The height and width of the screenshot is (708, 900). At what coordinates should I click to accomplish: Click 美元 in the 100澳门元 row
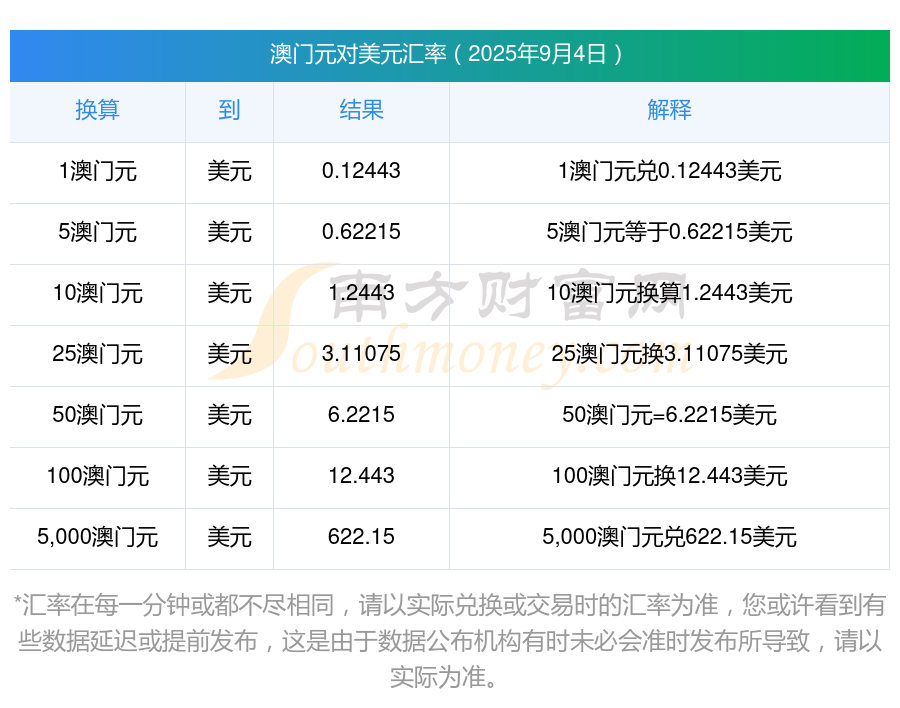(x=229, y=476)
